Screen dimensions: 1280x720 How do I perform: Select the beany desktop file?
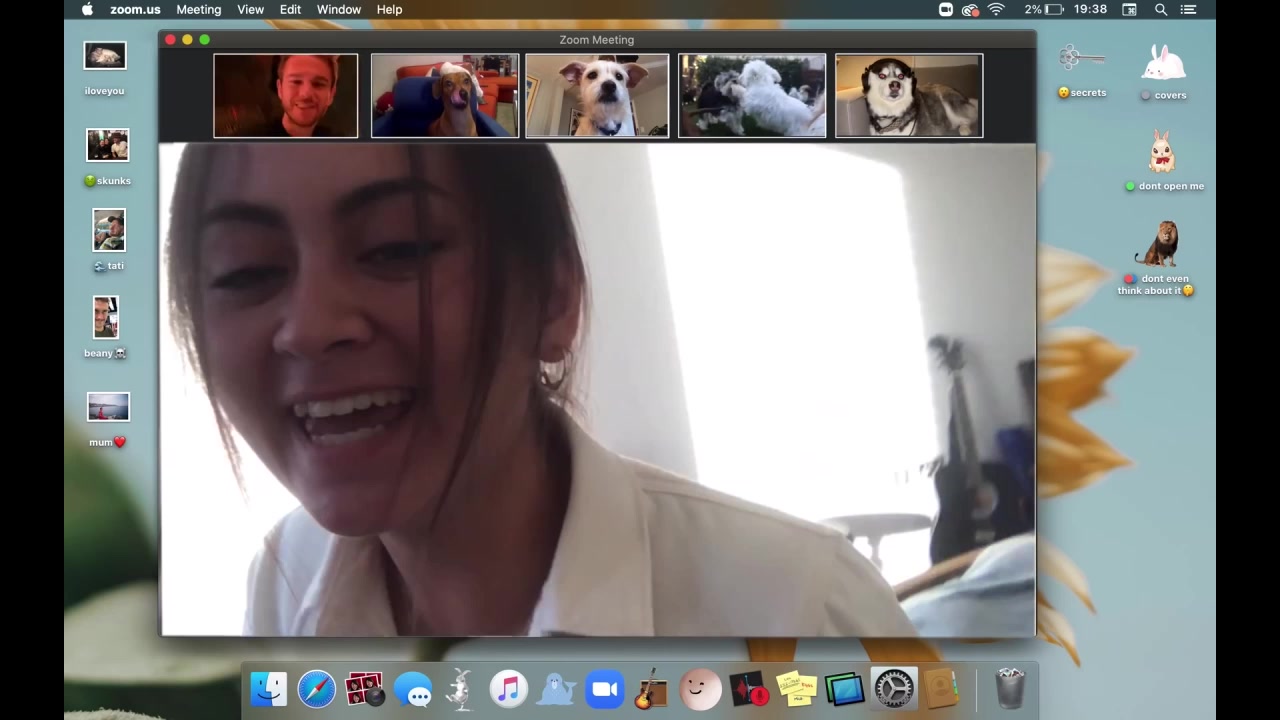105,326
